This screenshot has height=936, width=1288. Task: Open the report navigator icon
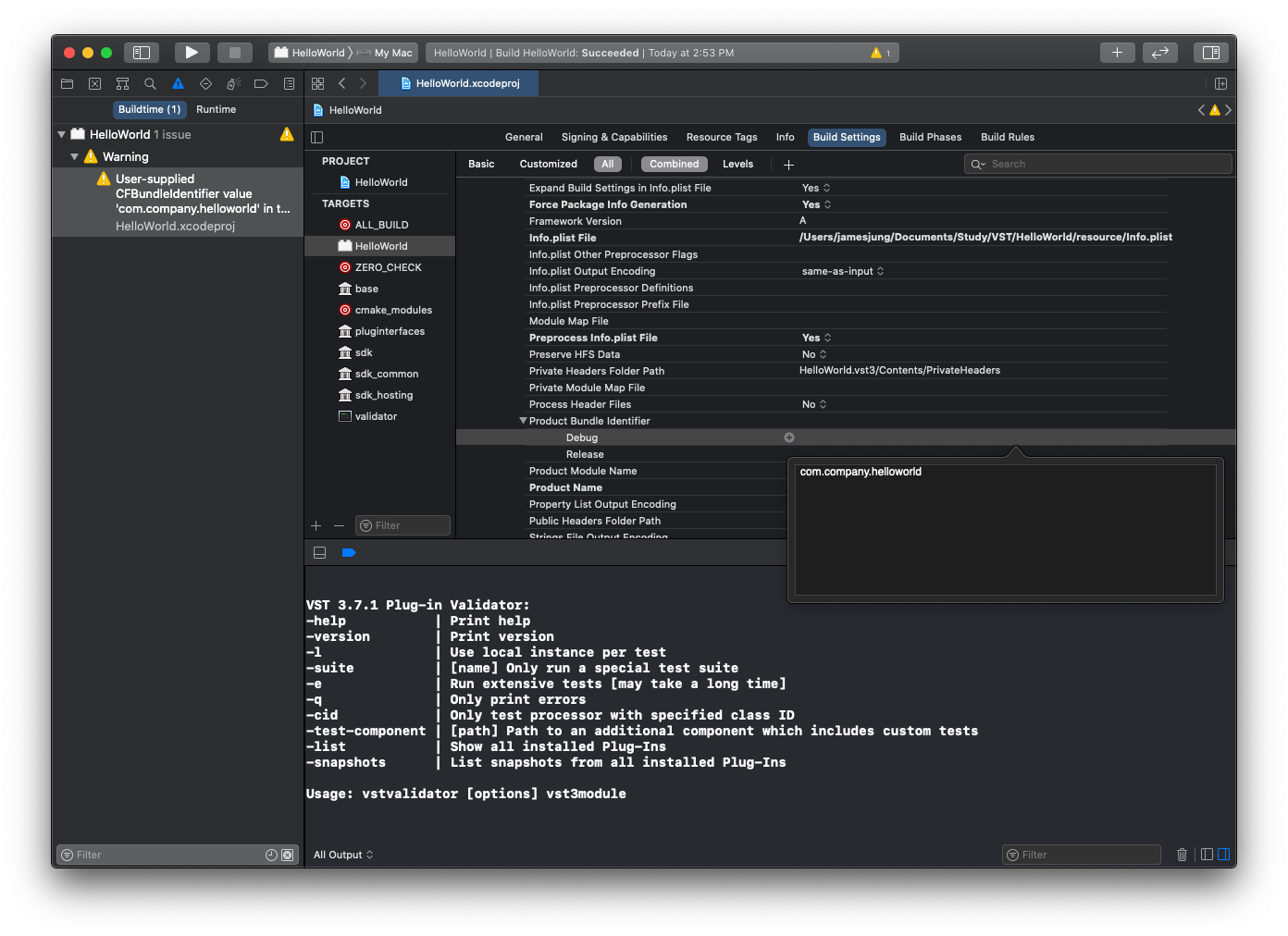[289, 83]
